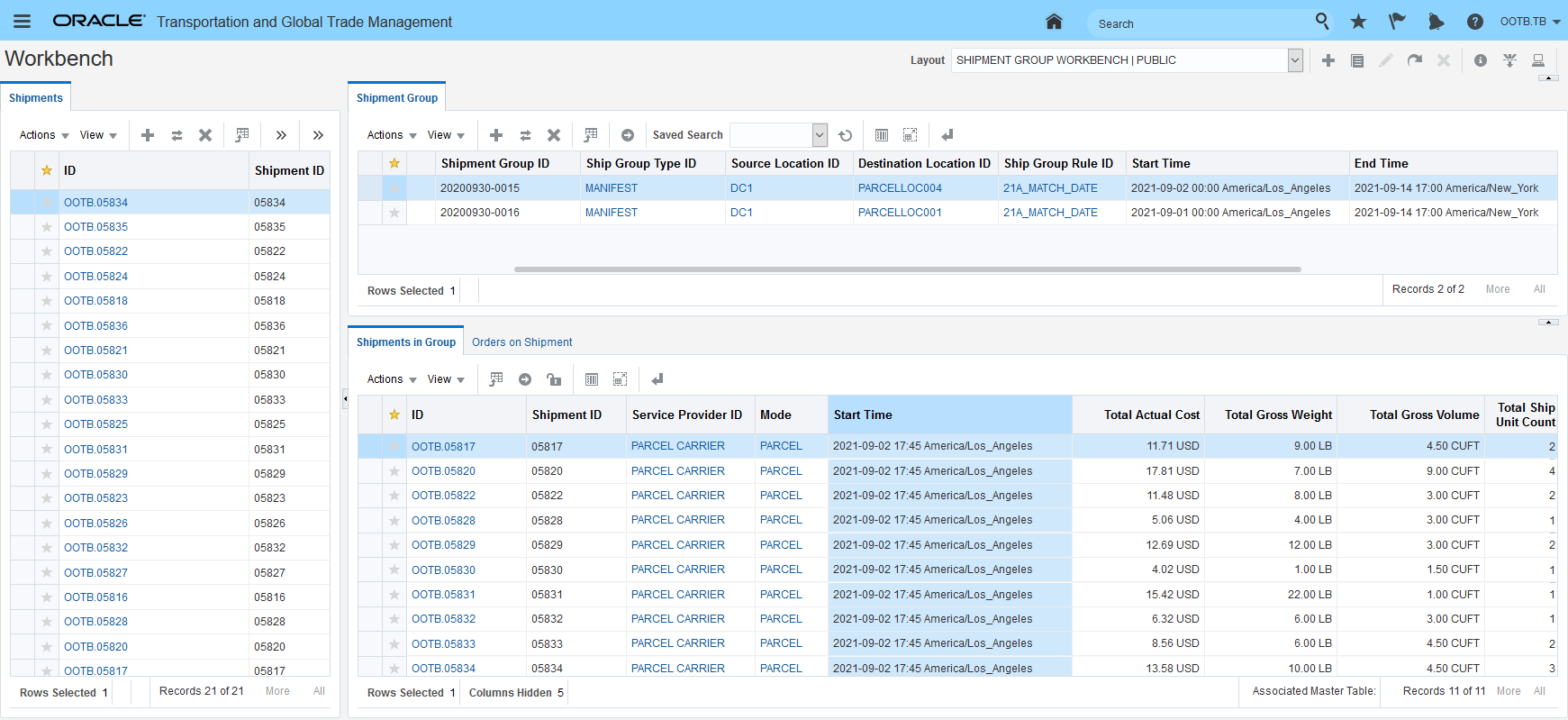Open the hamburger navigation menu
This screenshot has width=1568, height=720.
tap(22, 22)
